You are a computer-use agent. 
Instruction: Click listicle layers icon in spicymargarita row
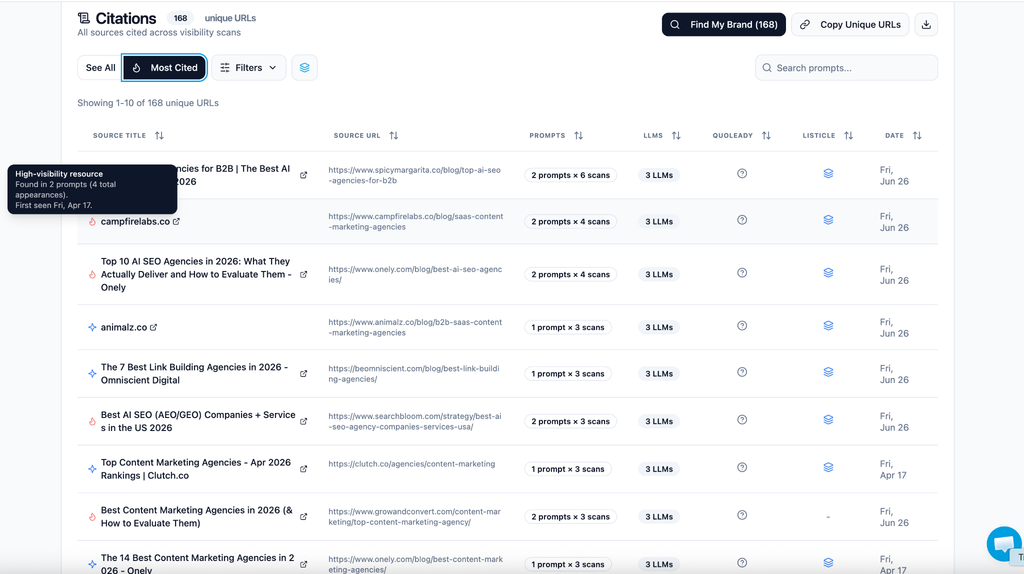pyautogui.click(x=828, y=174)
